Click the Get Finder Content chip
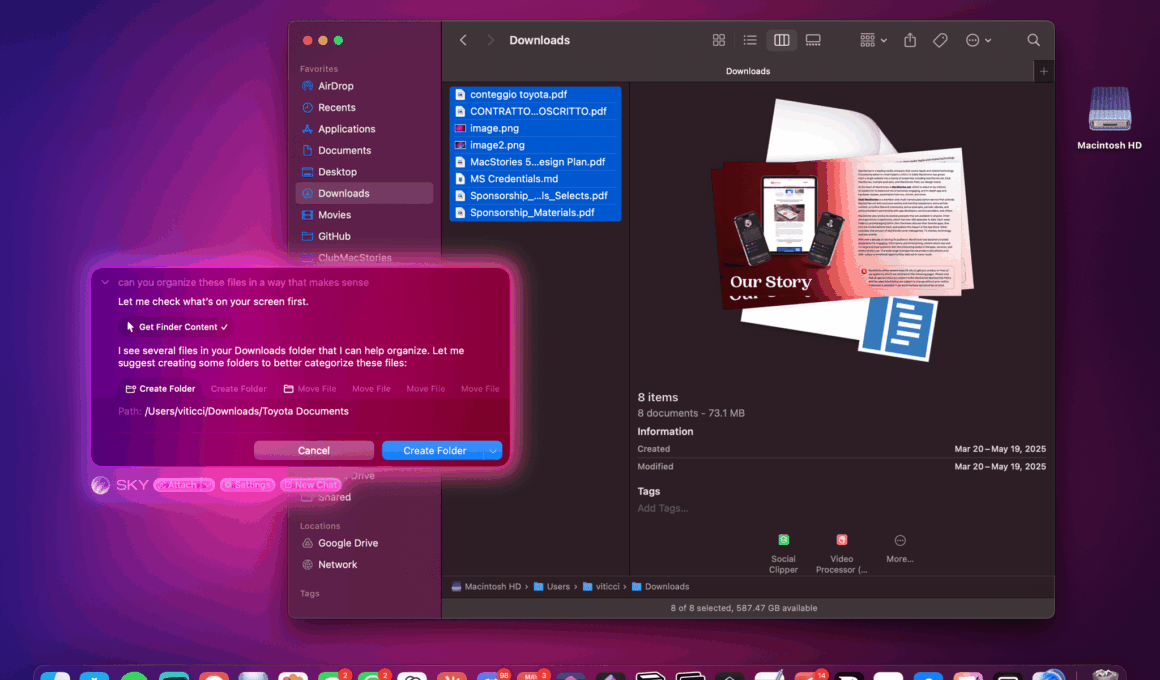Viewport: 1160px width, 680px height. 177,327
